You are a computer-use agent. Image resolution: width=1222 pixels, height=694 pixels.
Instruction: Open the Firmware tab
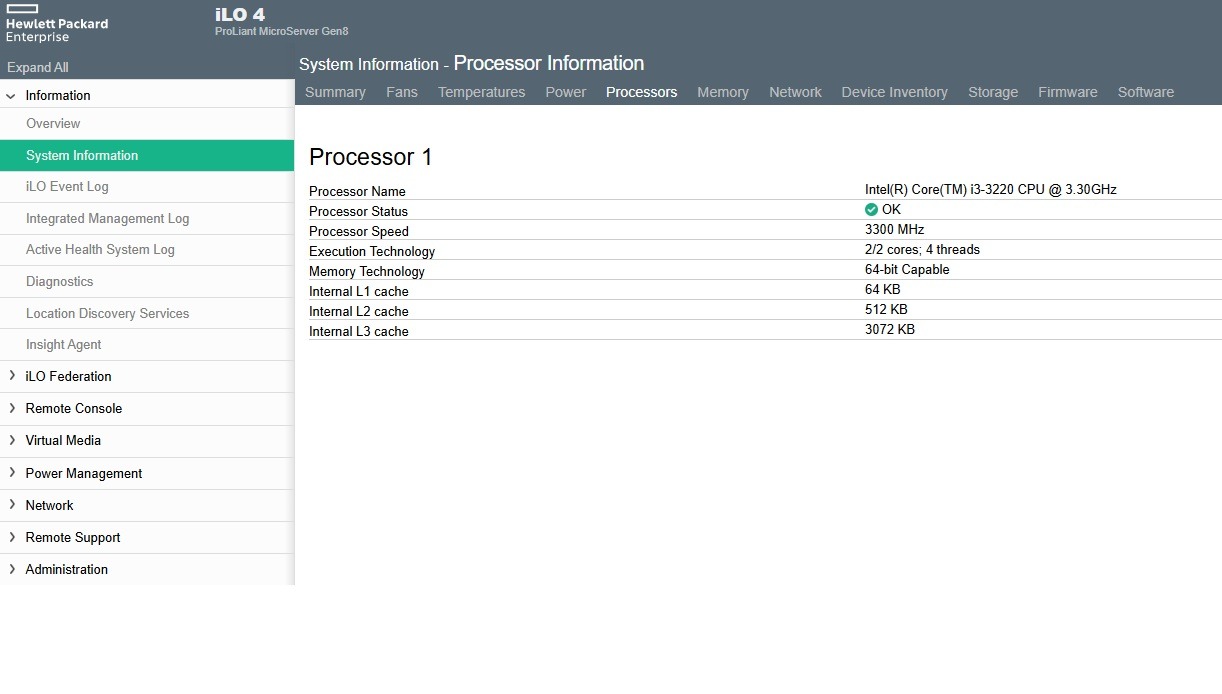[x=1068, y=92]
